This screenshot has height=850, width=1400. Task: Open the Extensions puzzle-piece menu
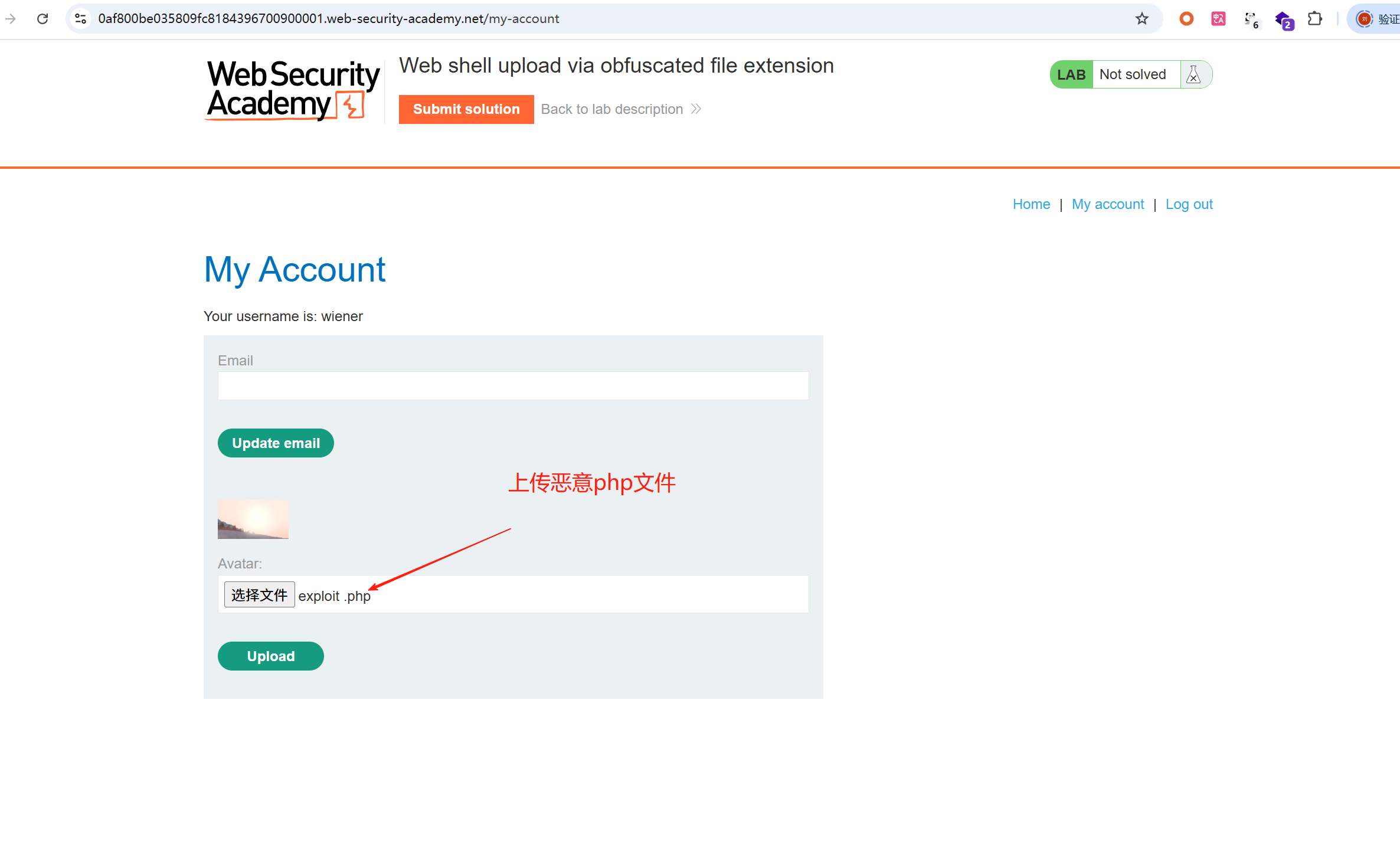coord(1315,19)
